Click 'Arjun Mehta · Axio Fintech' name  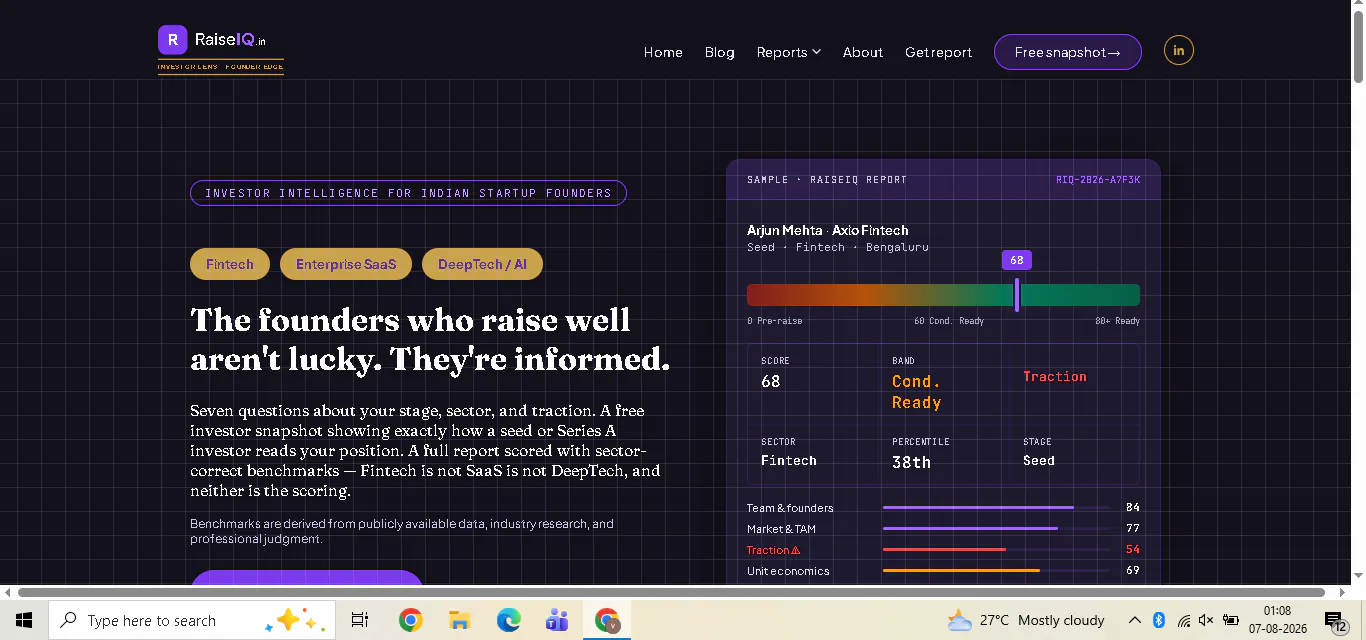(828, 230)
